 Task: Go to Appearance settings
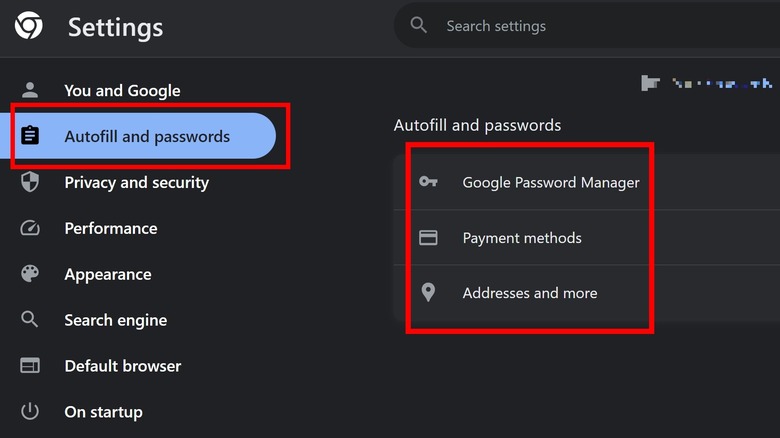click(x=107, y=274)
